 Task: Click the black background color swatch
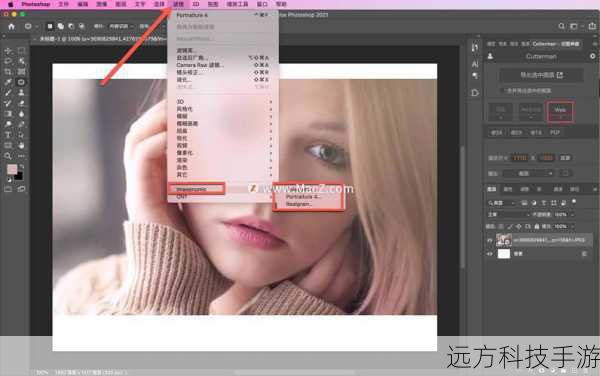coord(19,176)
